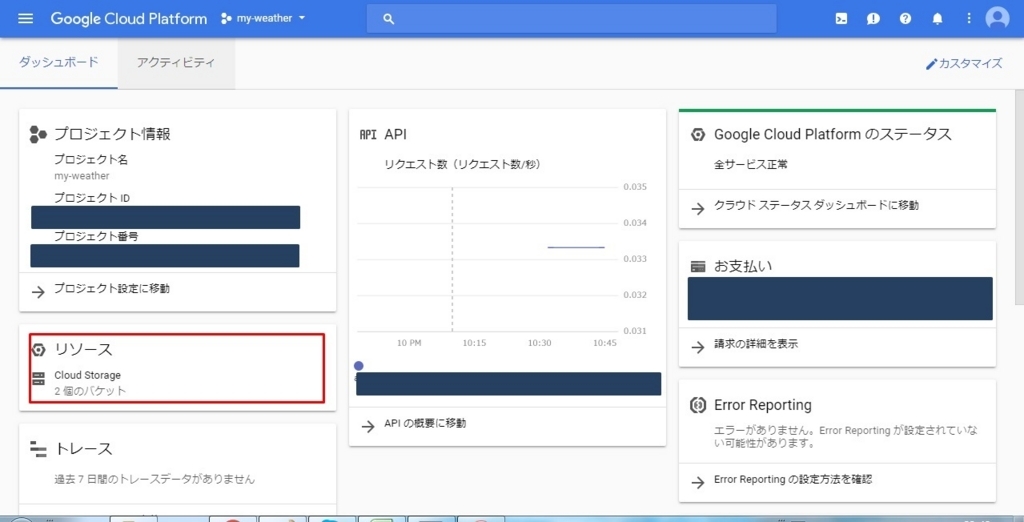Click the arrow beside API の概要に移動
Image resolution: width=1024 pixels, height=522 pixels.
(368, 426)
